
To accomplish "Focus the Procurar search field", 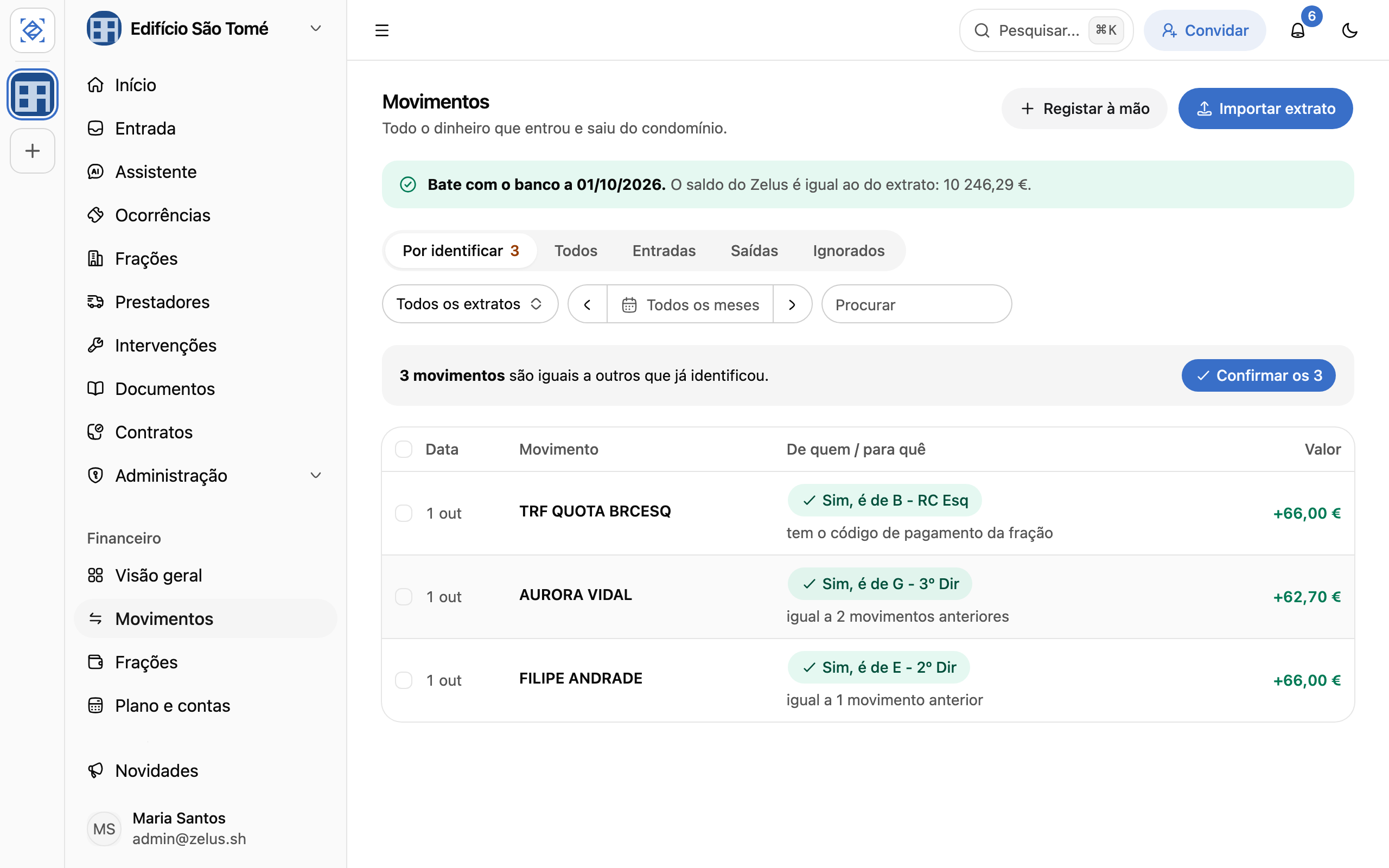I will point(916,304).
